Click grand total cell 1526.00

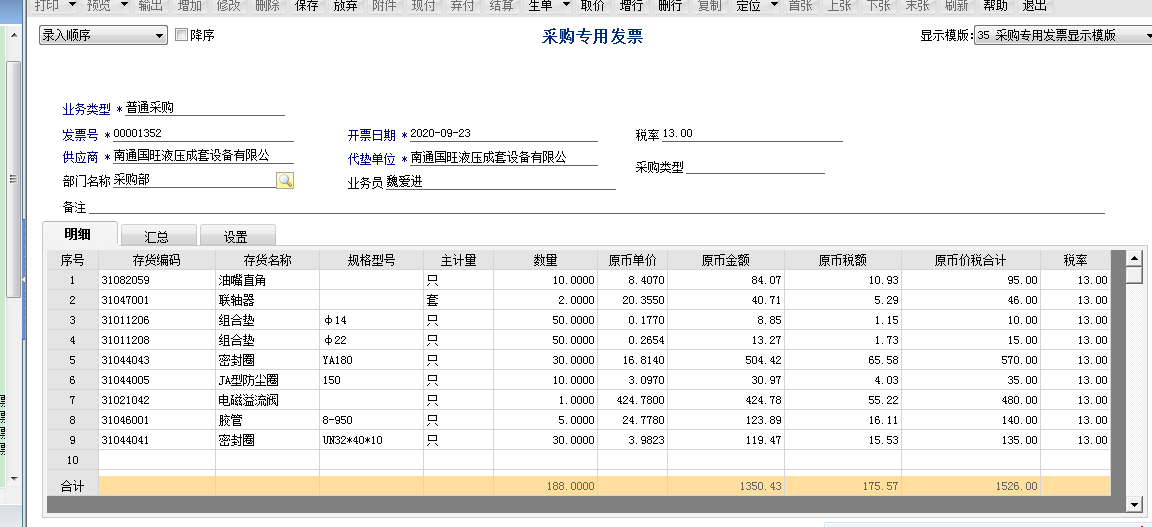tap(971, 486)
